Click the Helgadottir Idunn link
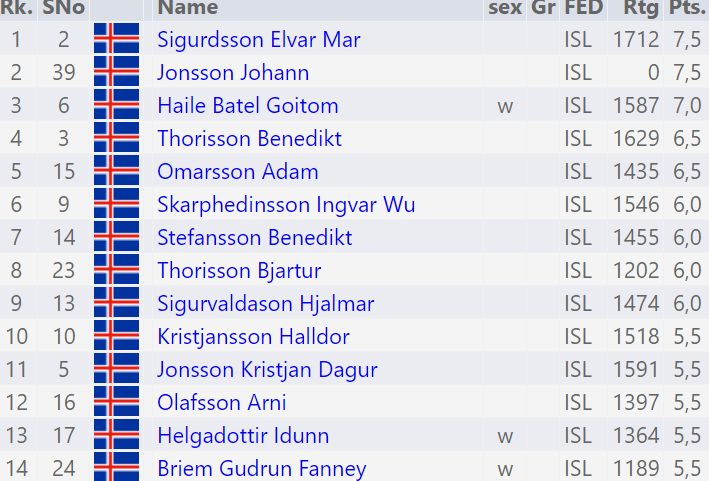 [243, 436]
